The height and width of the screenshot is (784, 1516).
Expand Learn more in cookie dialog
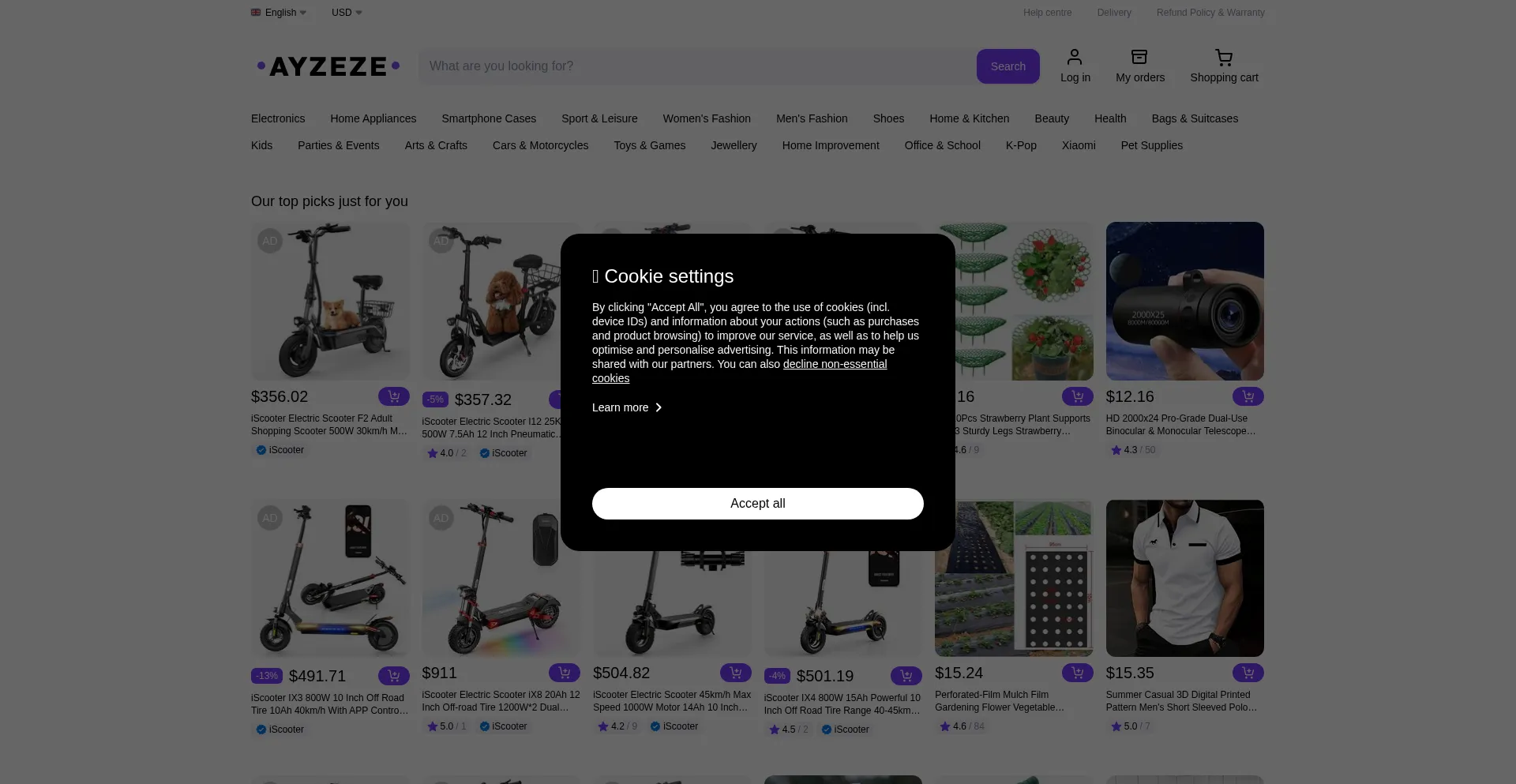point(627,407)
